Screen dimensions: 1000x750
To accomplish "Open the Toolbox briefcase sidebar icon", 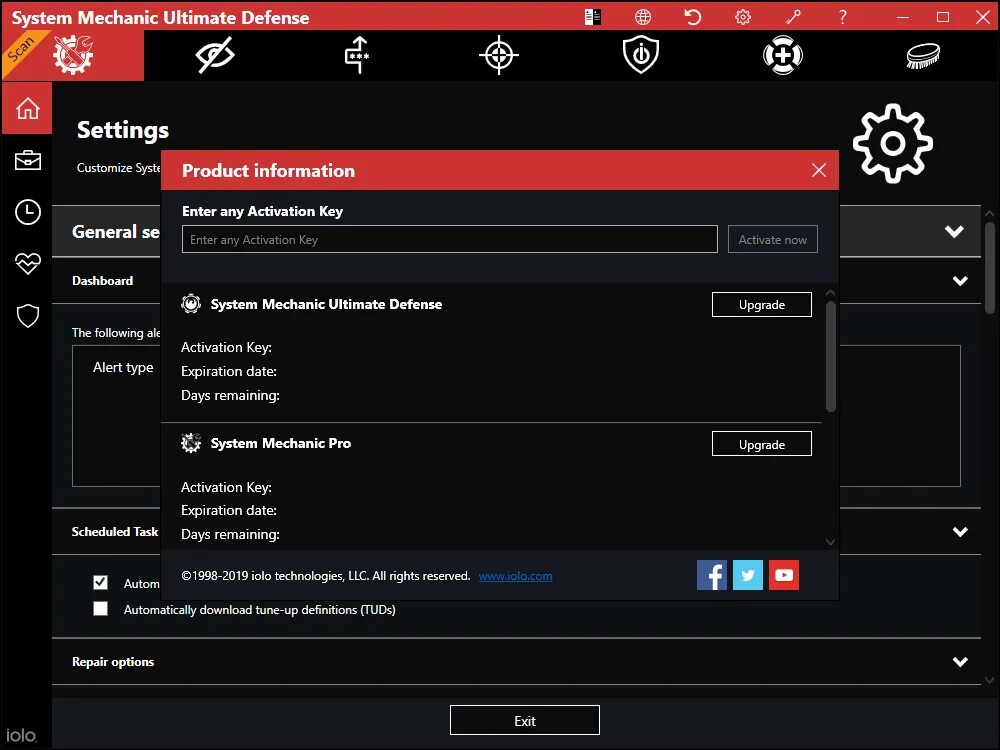I will tap(27, 160).
